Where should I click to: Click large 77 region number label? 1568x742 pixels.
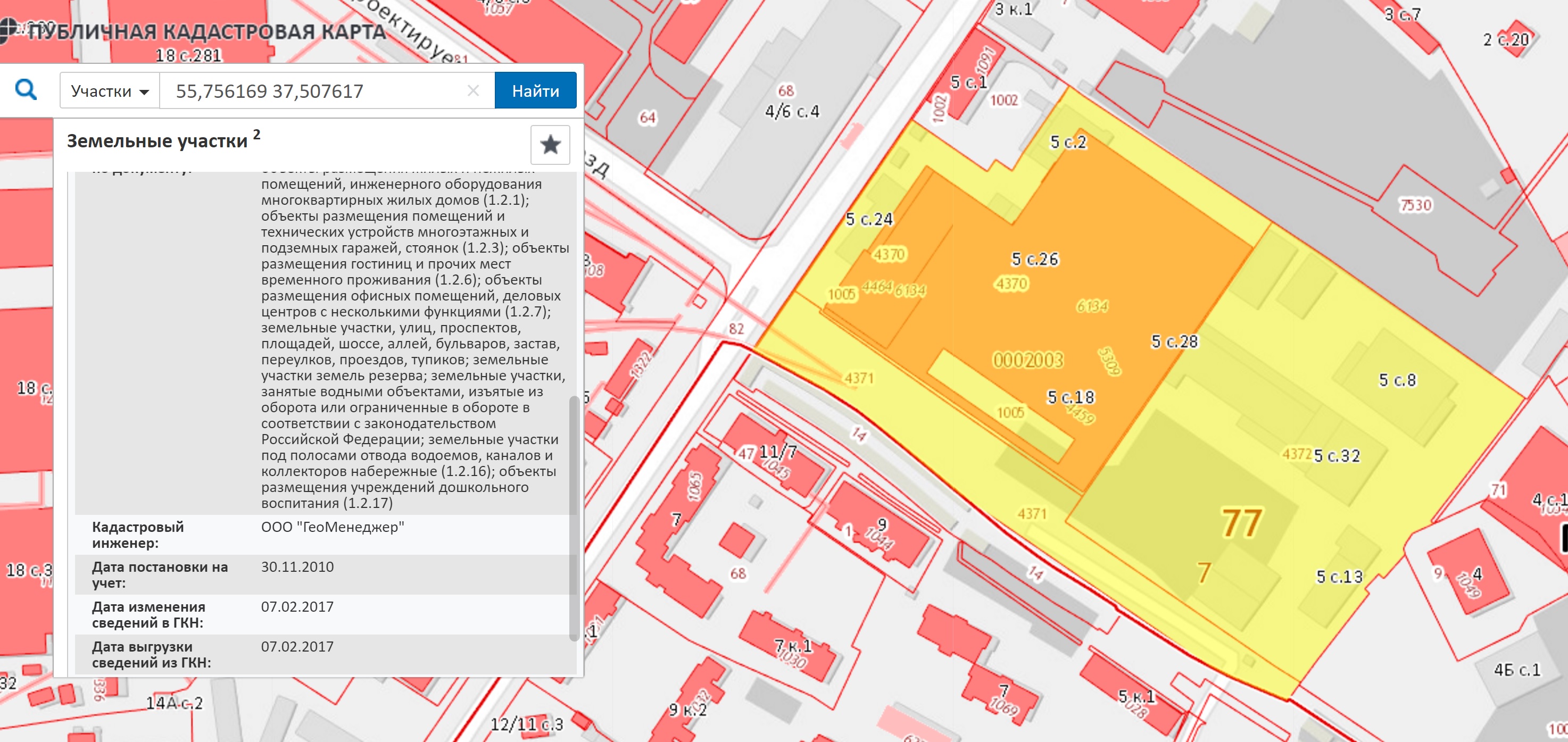(x=1241, y=523)
